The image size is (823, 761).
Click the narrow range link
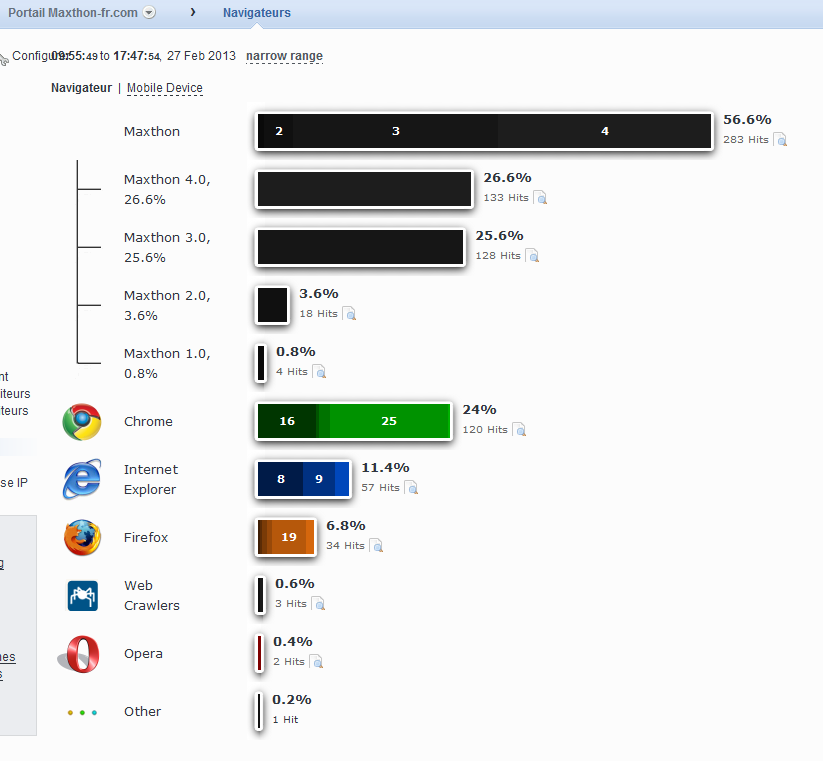[x=284, y=56]
